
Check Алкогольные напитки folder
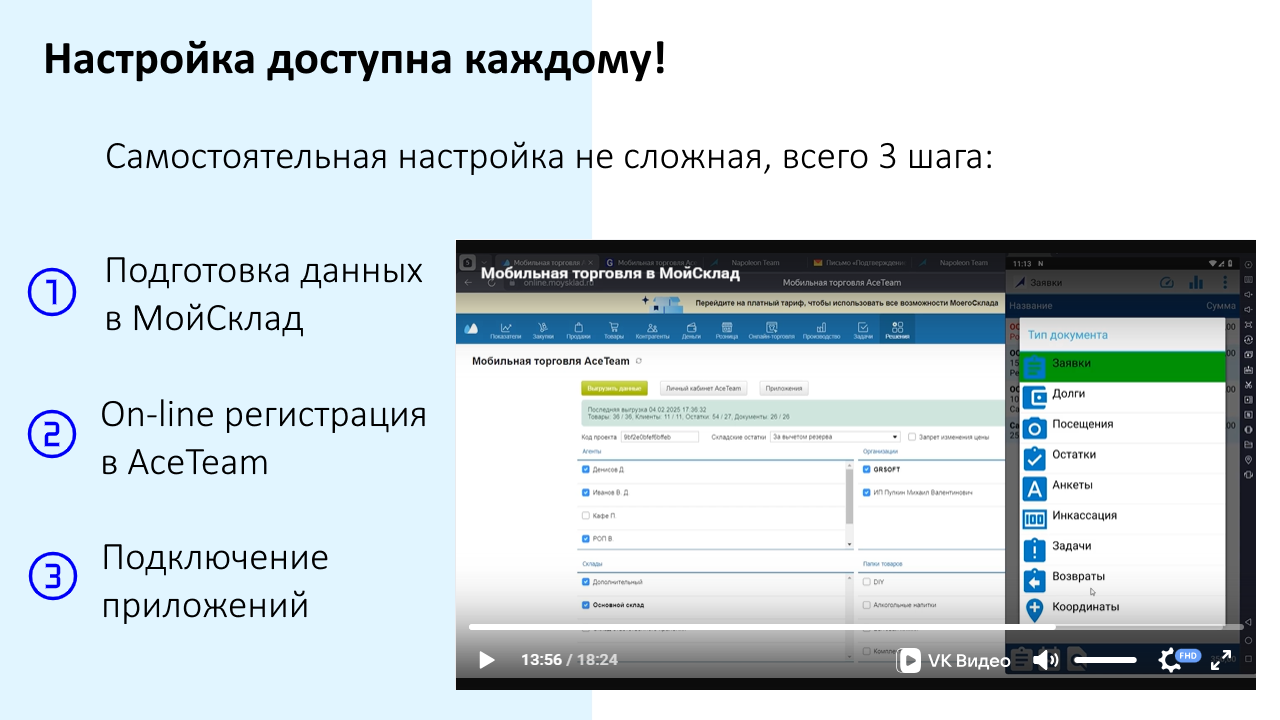[x=866, y=604]
